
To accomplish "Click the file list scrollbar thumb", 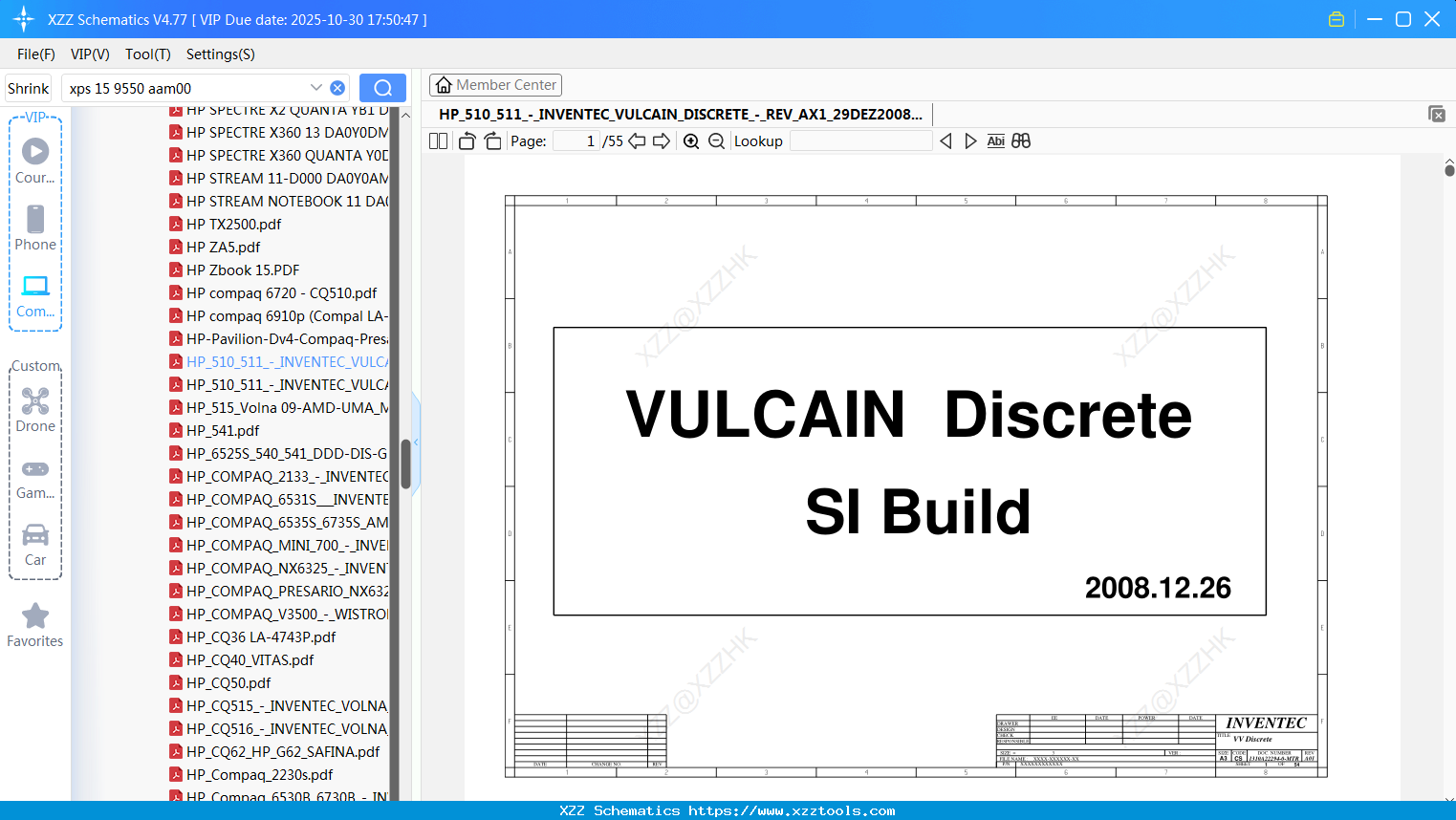I will [405, 464].
